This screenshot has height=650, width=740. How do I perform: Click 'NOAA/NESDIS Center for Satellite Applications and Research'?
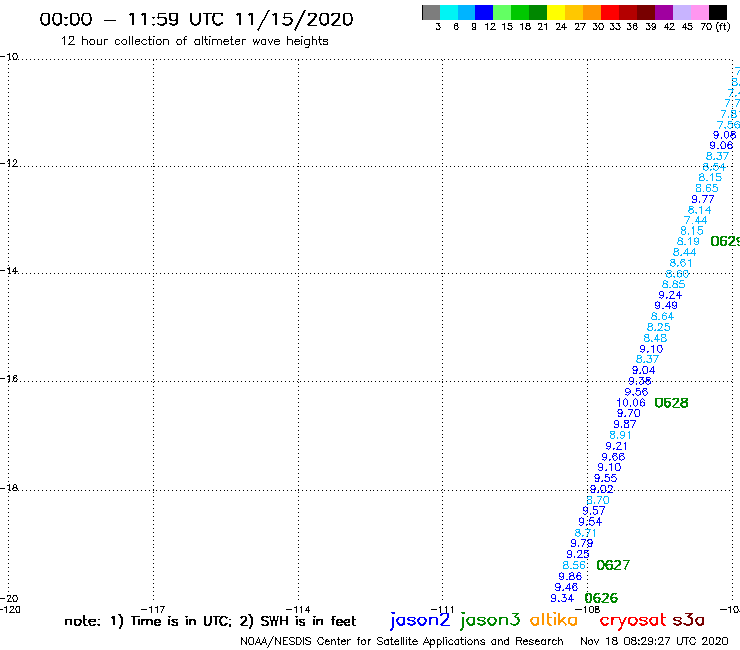[402, 642]
